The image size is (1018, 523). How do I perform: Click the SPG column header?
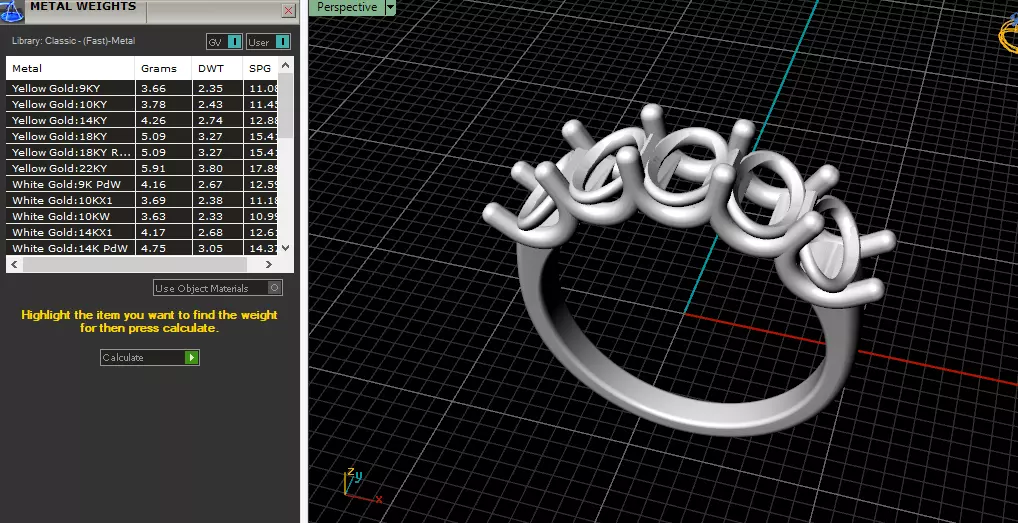pyautogui.click(x=260, y=68)
